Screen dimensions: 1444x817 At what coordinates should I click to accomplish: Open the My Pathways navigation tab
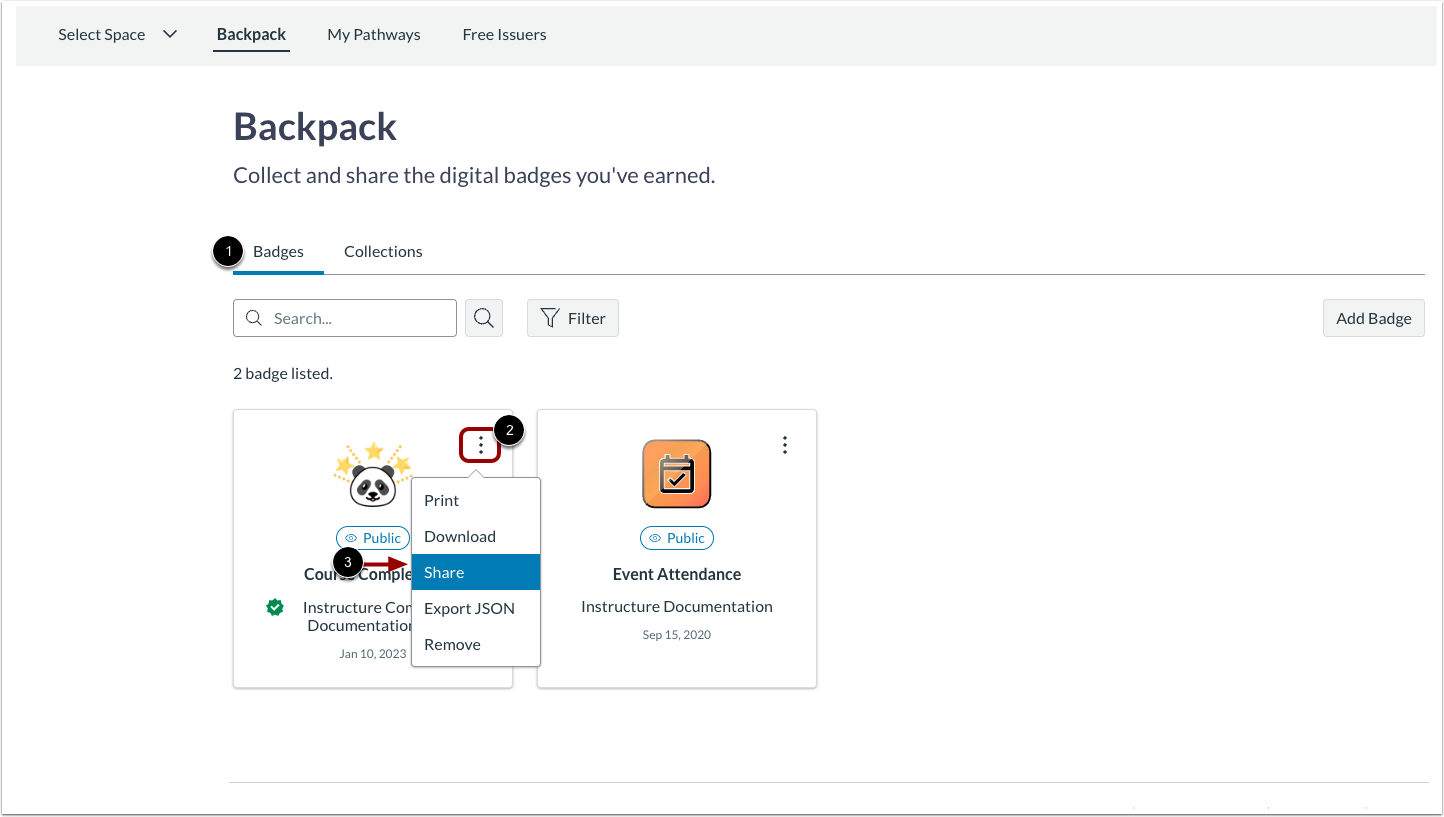[374, 34]
